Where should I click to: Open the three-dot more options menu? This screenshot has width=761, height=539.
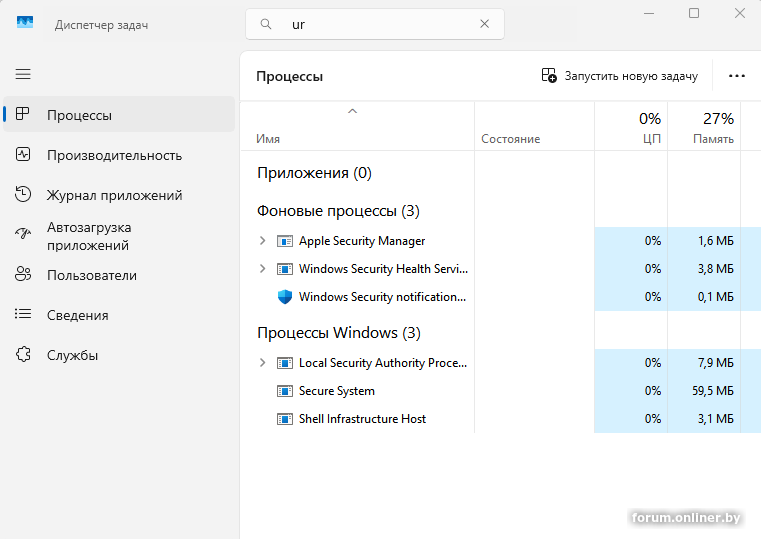(x=737, y=76)
